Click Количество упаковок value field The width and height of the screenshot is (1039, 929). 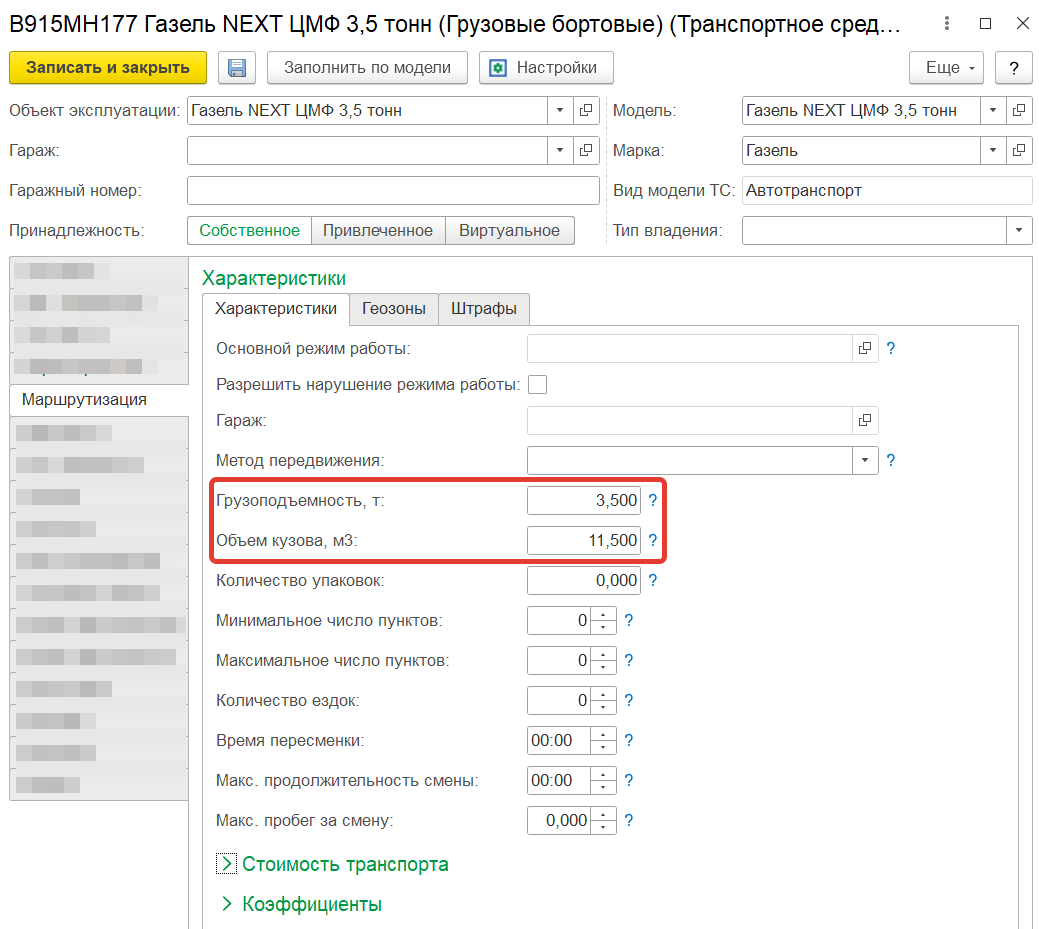pyautogui.click(x=584, y=581)
